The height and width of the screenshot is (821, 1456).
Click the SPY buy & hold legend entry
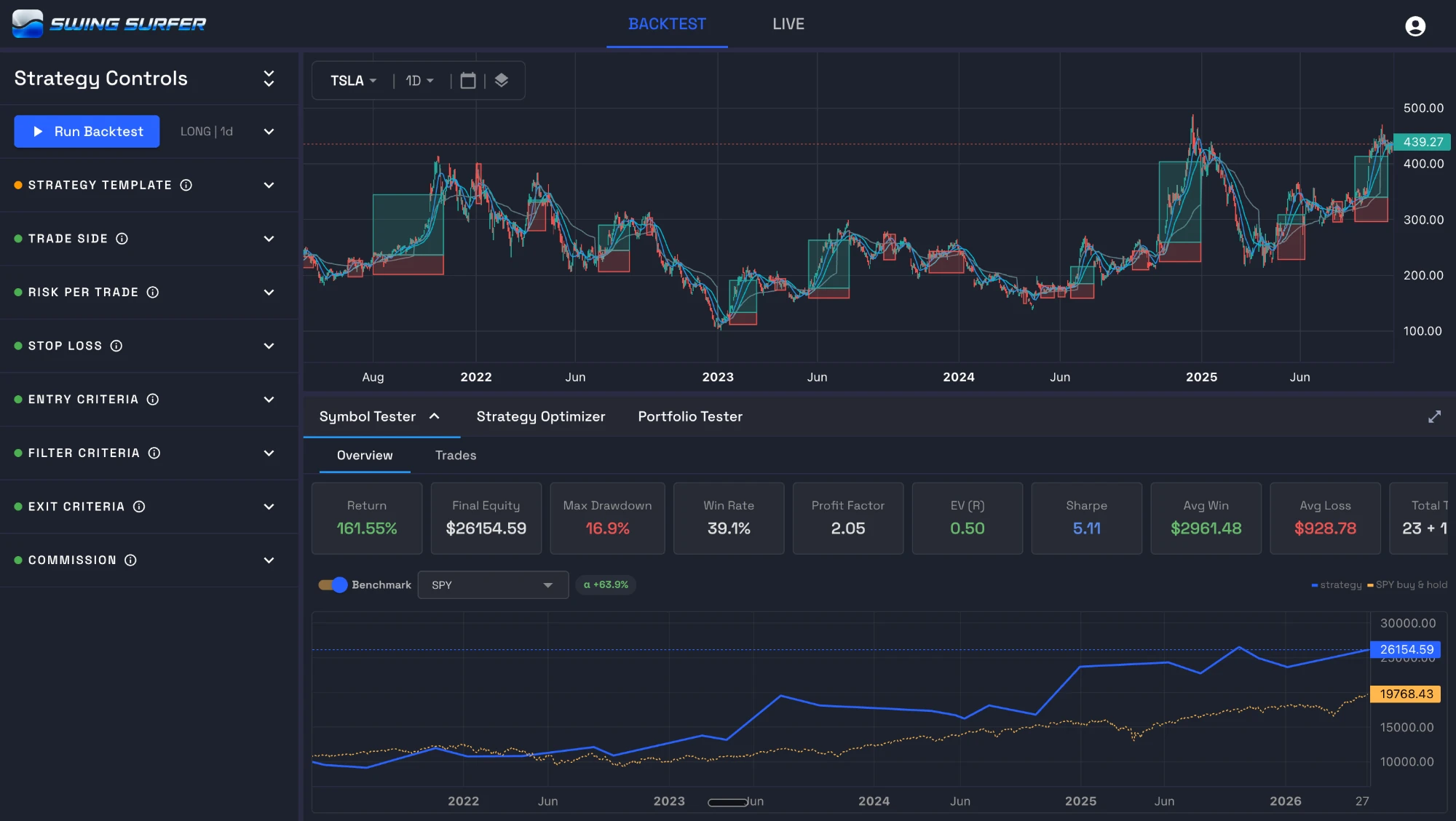click(1407, 584)
